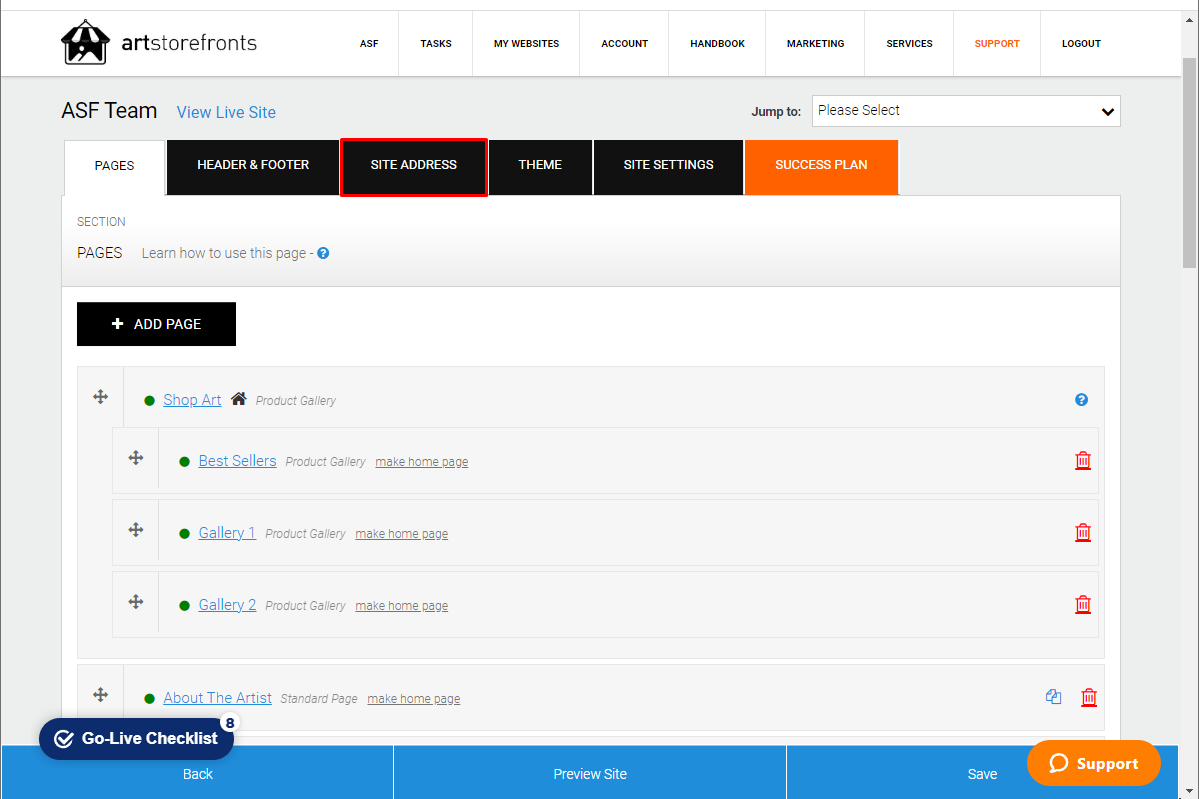This screenshot has width=1199, height=799.
Task: Grab move handle for Shop Art row
Action: [100, 397]
